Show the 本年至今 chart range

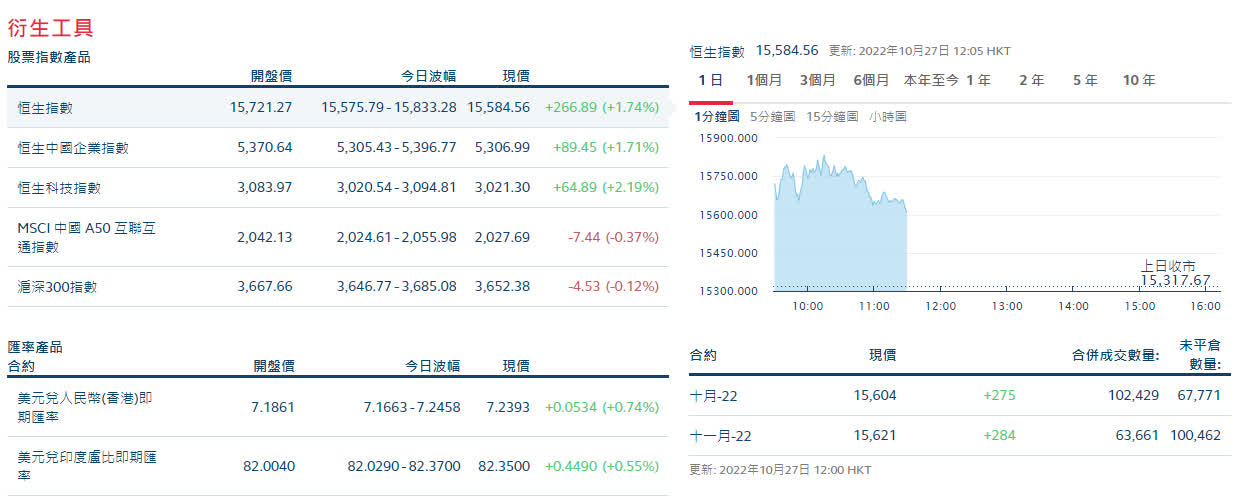point(931,81)
